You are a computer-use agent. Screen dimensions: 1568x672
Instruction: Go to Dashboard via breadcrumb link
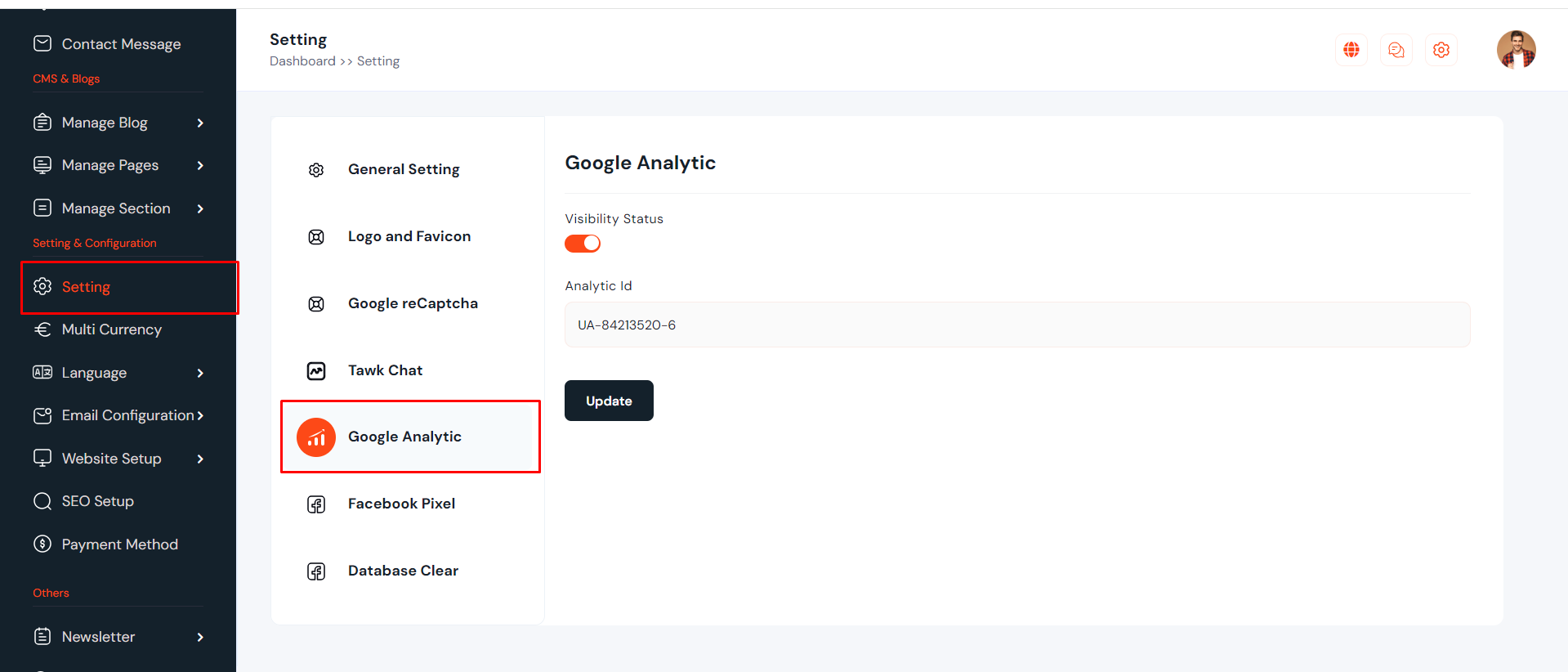(x=302, y=61)
